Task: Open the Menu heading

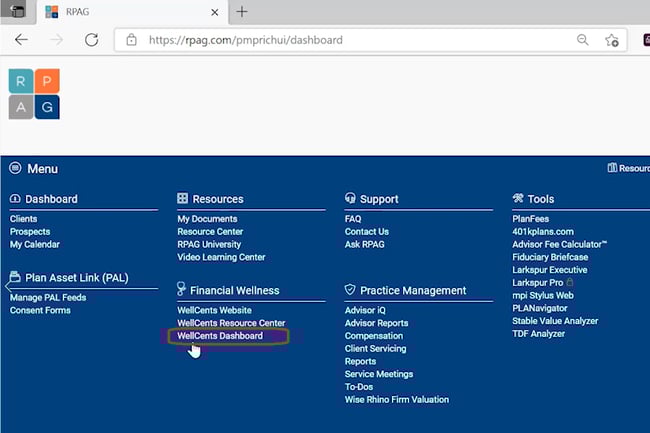Action: point(43,169)
